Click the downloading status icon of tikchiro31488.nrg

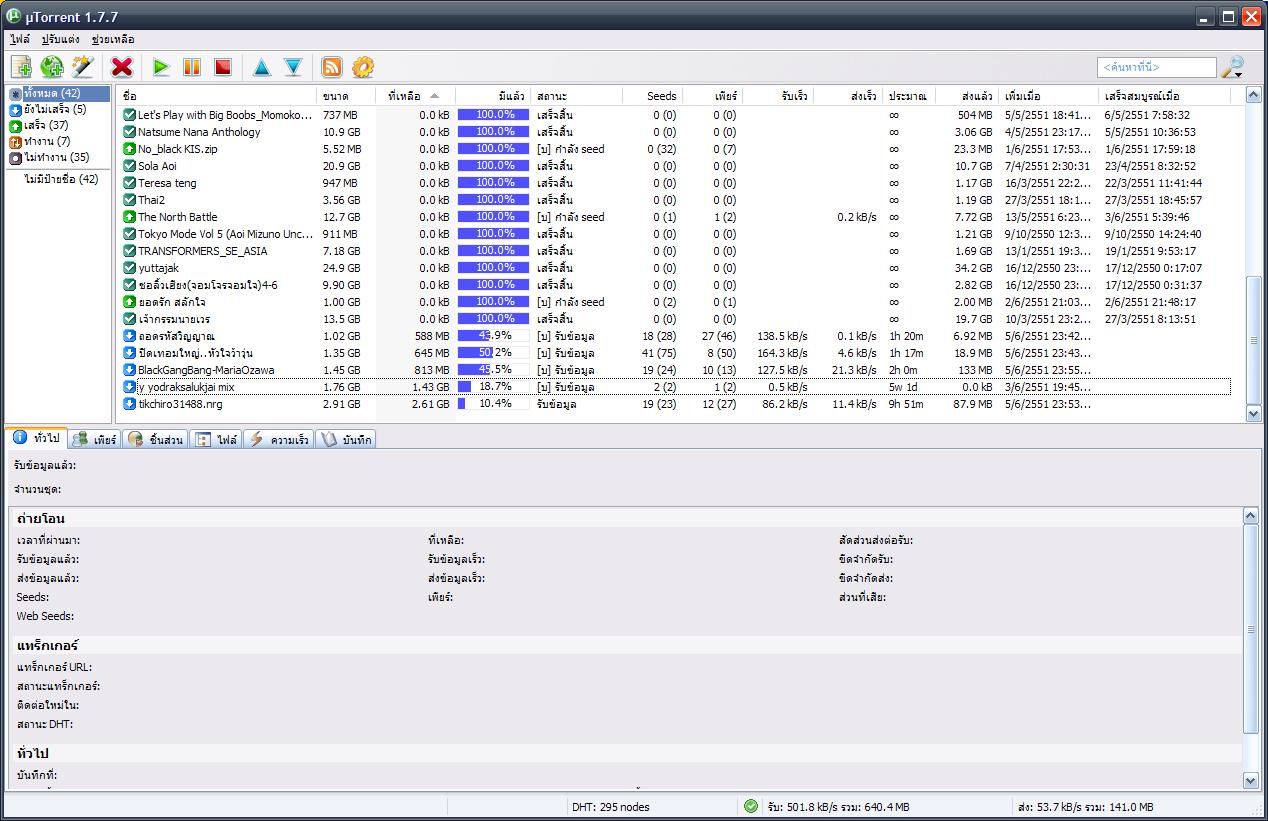pos(129,404)
